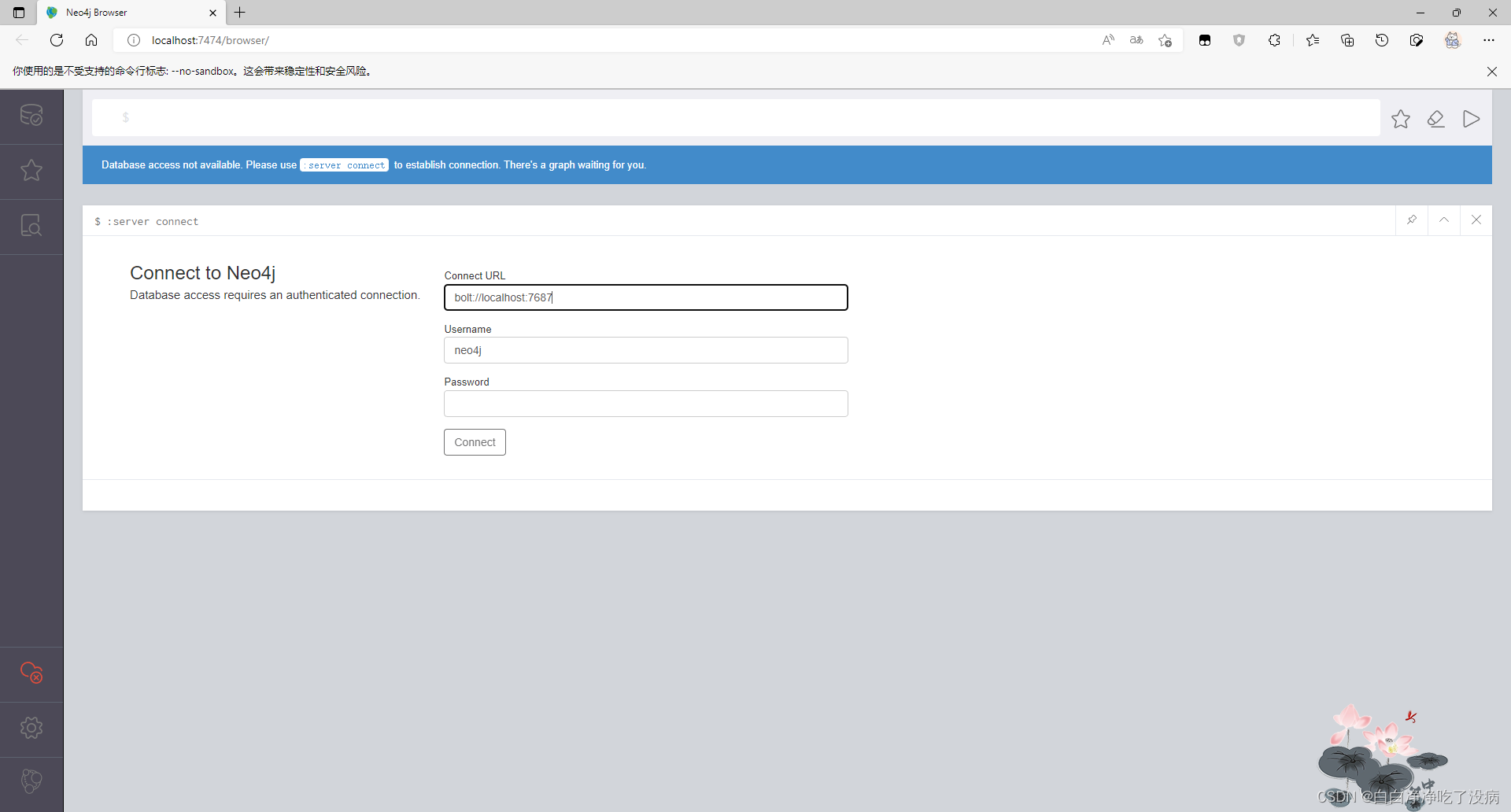
Task: Dismiss the no-sandbox warning bar
Action: [1492, 72]
